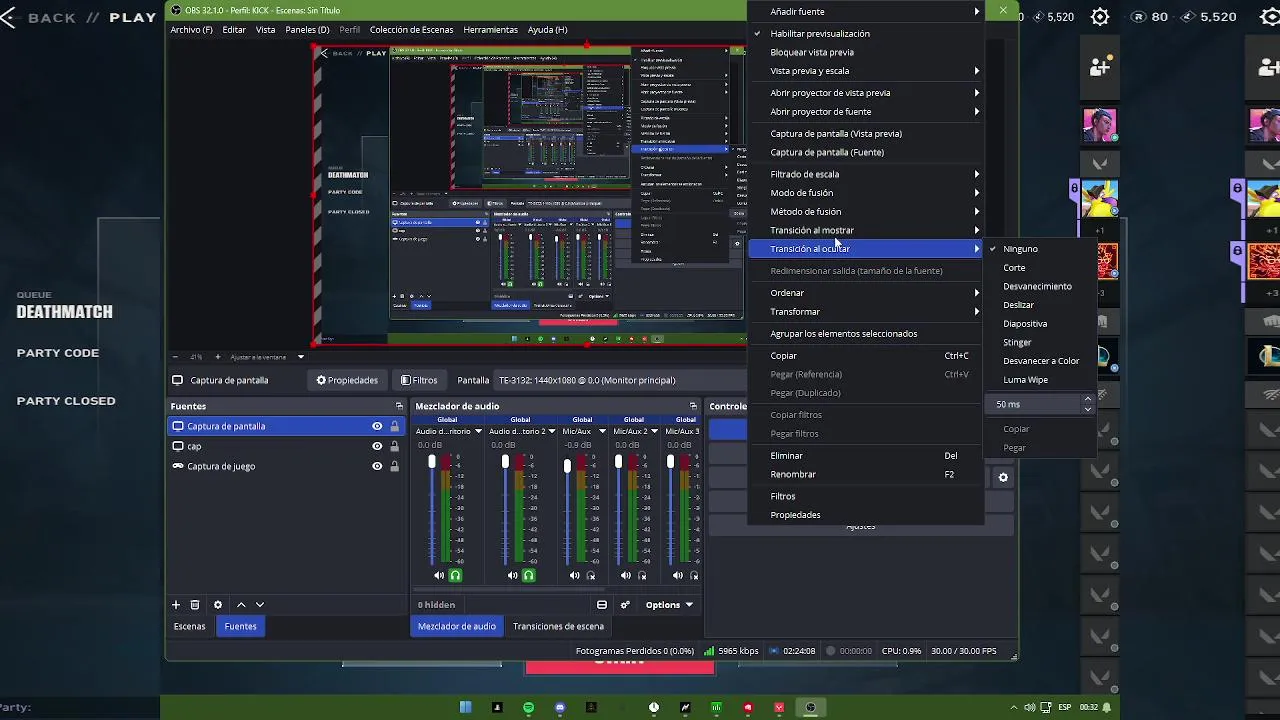Toggle Habilitar previsualización checkmark option
Screen dimensions: 1280x720
tap(866, 33)
